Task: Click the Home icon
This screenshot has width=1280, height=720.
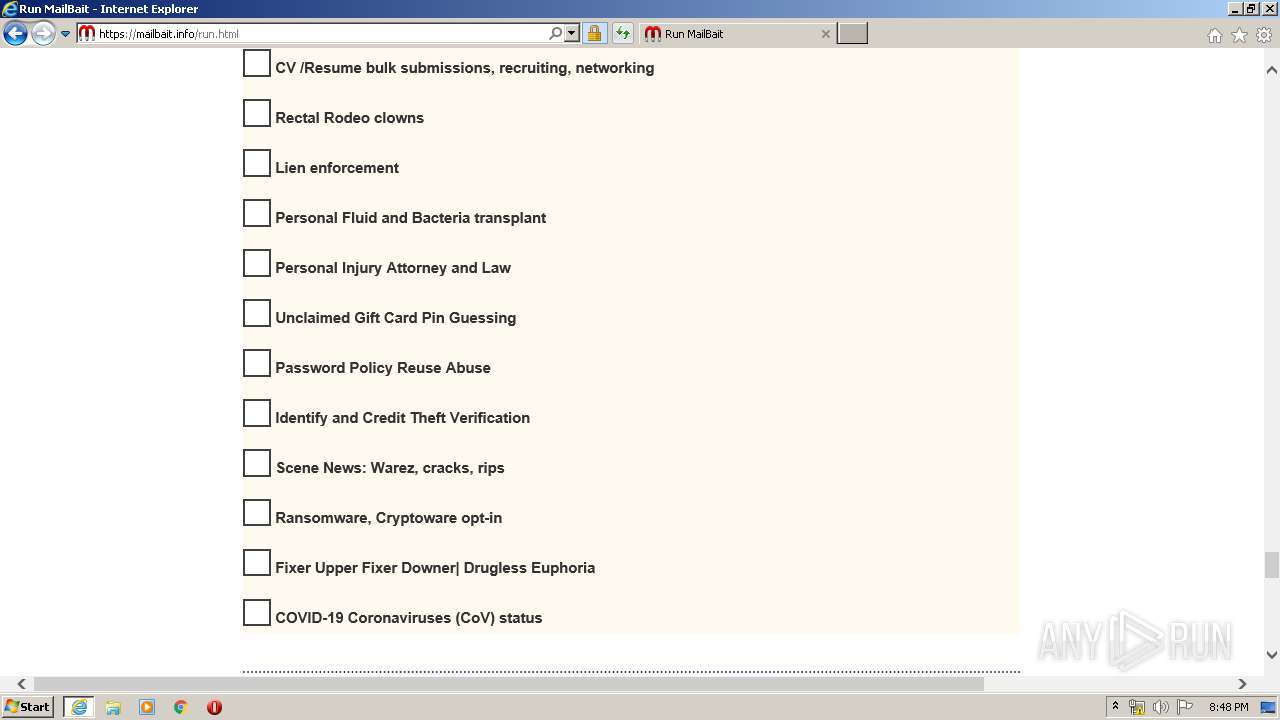Action: click(1214, 35)
